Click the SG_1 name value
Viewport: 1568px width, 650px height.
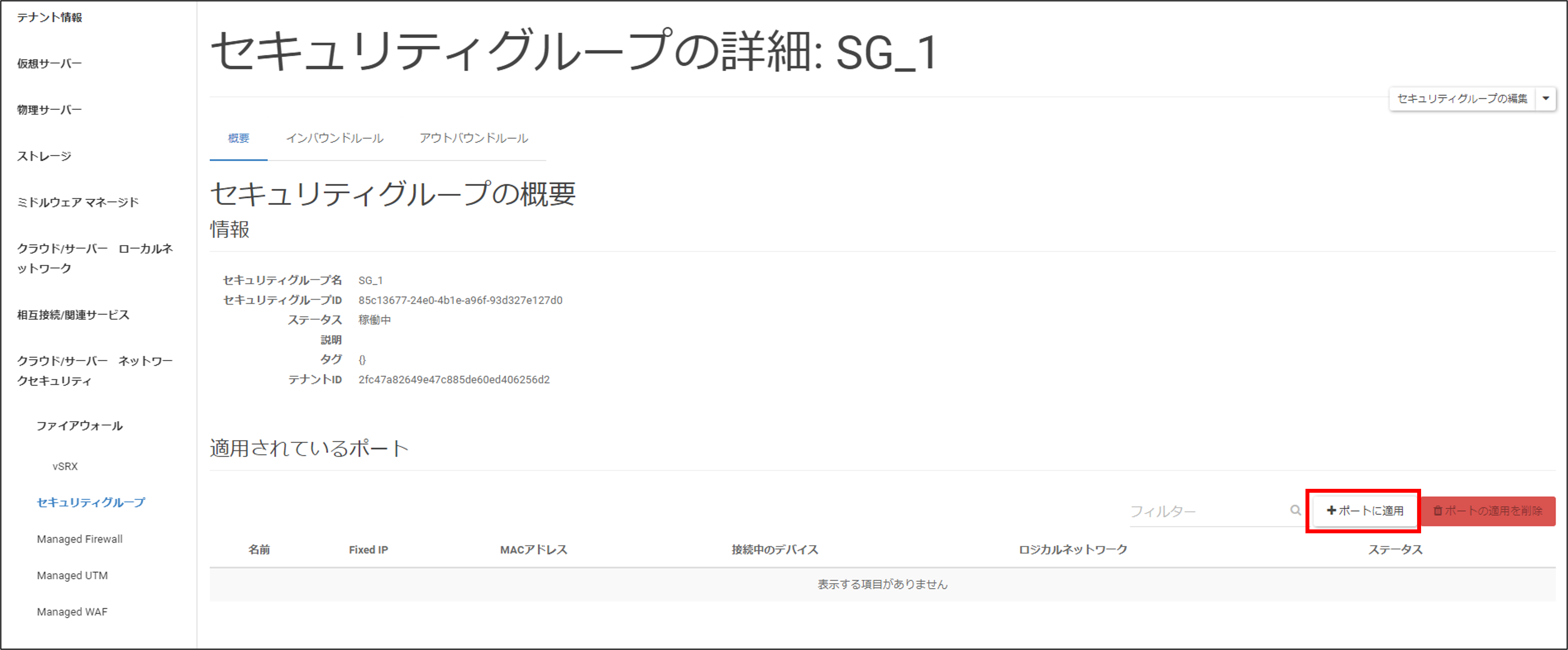point(370,281)
